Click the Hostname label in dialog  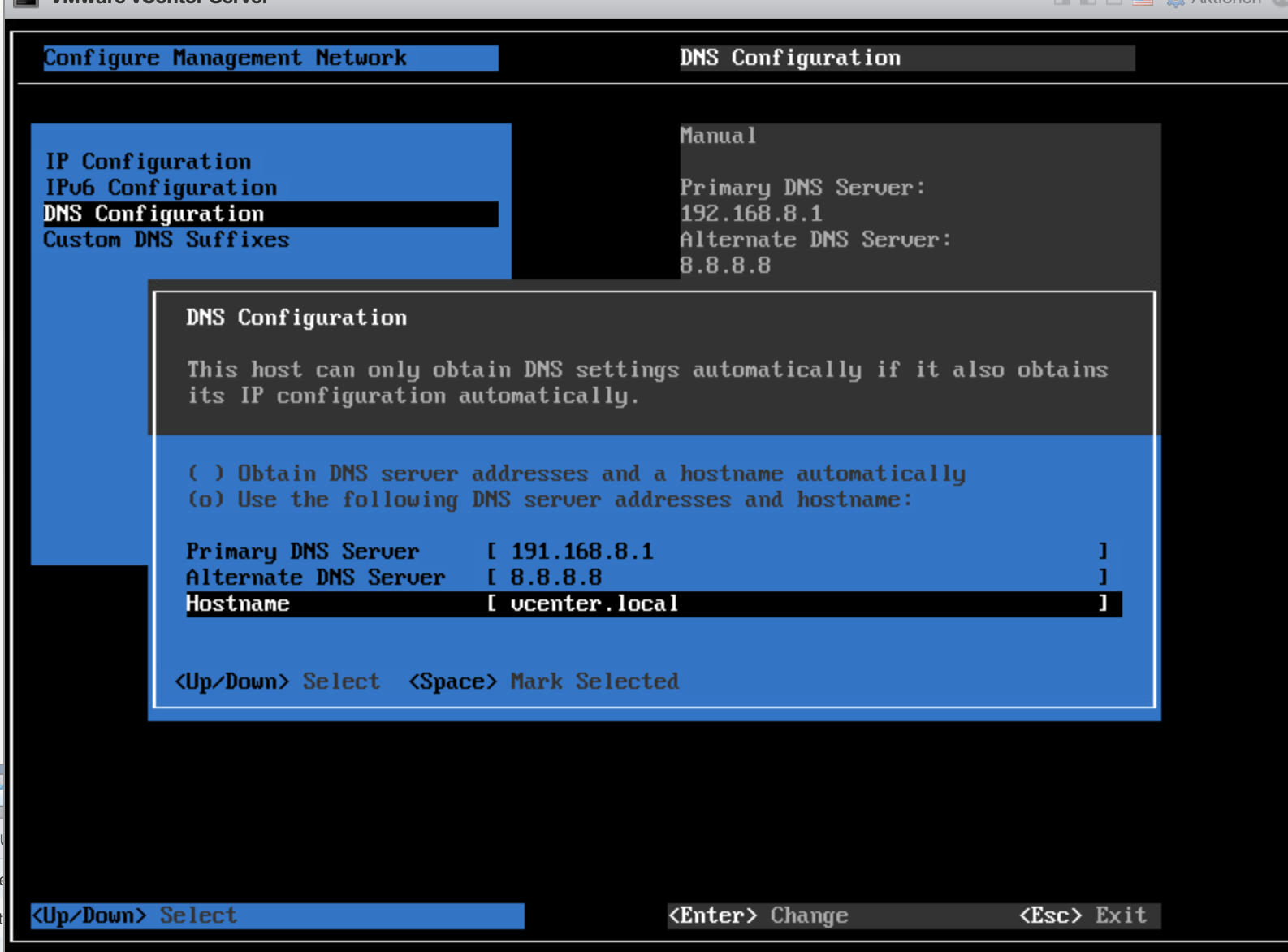pos(238,604)
